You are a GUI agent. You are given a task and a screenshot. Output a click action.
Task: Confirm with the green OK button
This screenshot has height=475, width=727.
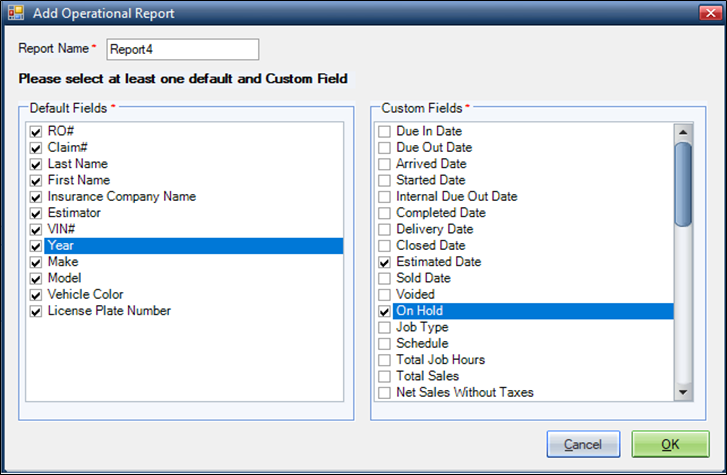670,444
